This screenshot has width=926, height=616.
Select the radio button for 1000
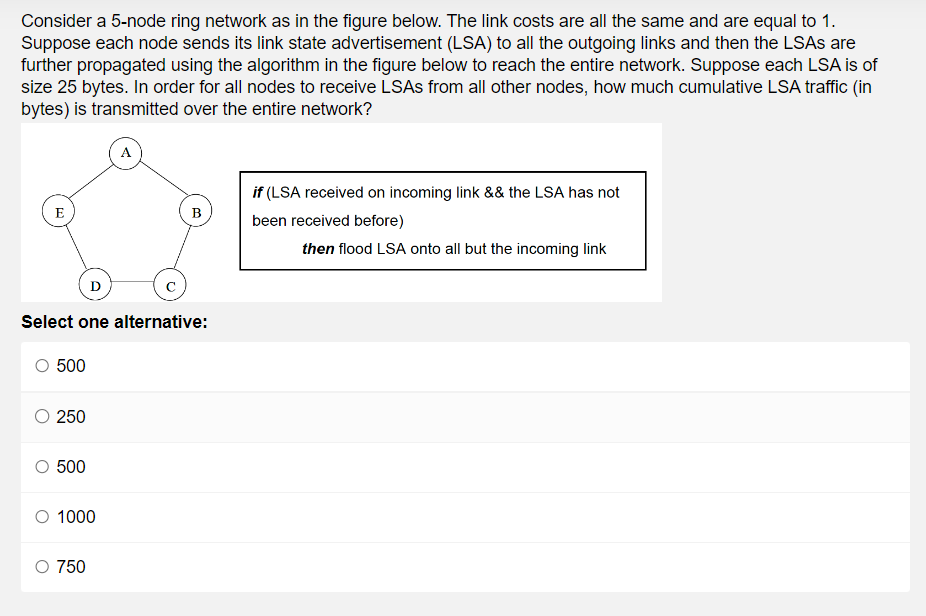click(42, 516)
